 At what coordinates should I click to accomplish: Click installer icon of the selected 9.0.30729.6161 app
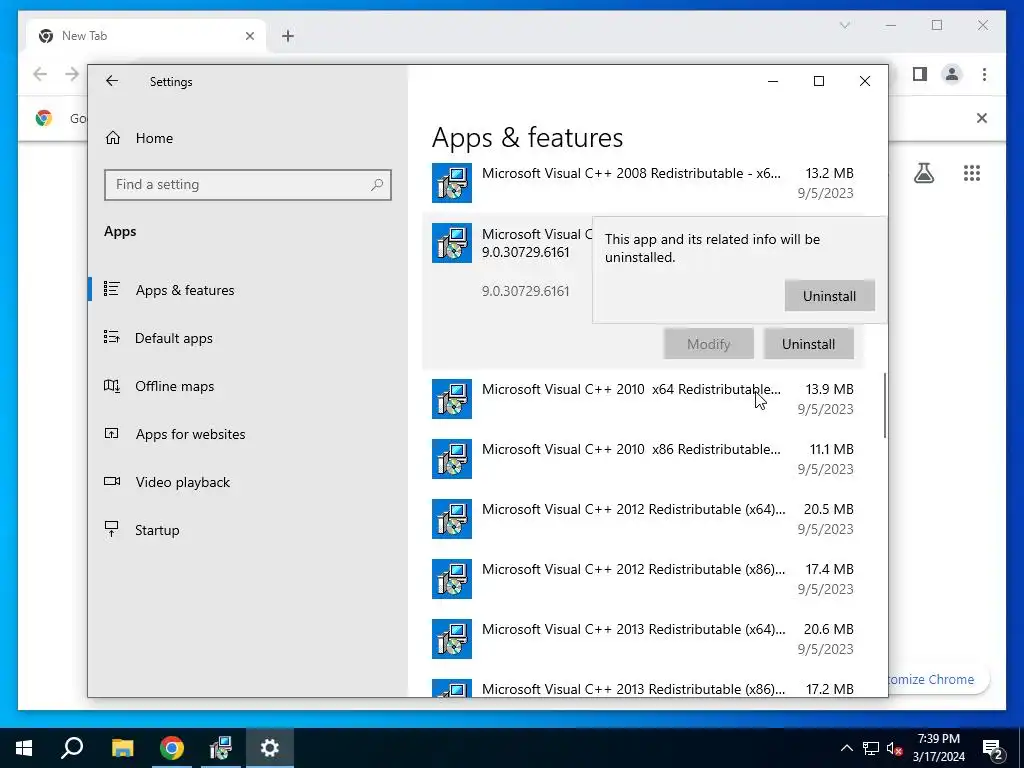coord(452,243)
